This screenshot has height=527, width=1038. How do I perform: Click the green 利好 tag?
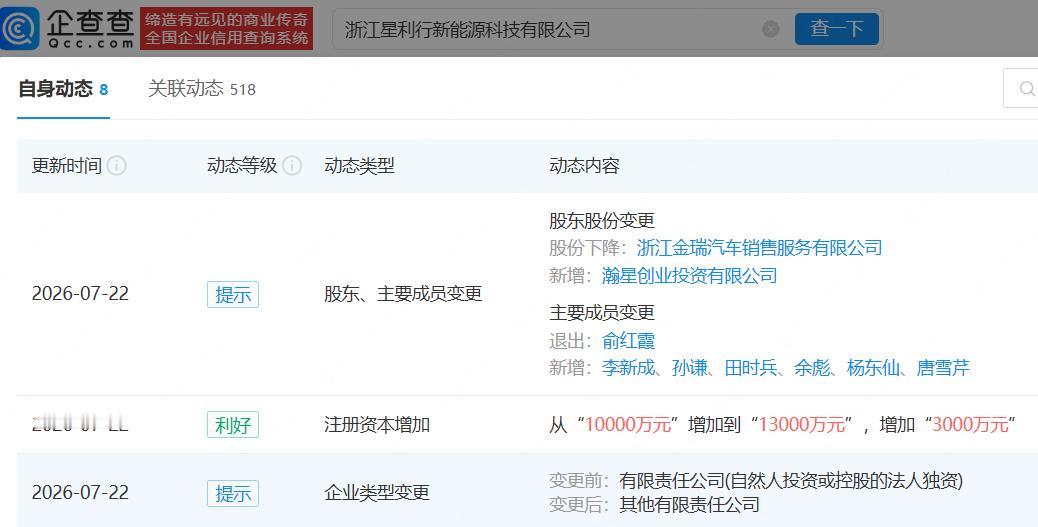[233, 424]
